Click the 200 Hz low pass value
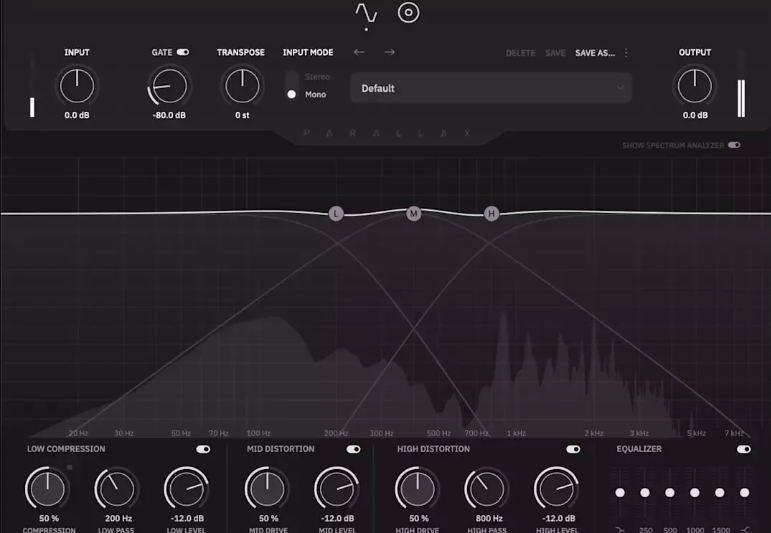The height and width of the screenshot is (533, 771). (x=118, y=518)
